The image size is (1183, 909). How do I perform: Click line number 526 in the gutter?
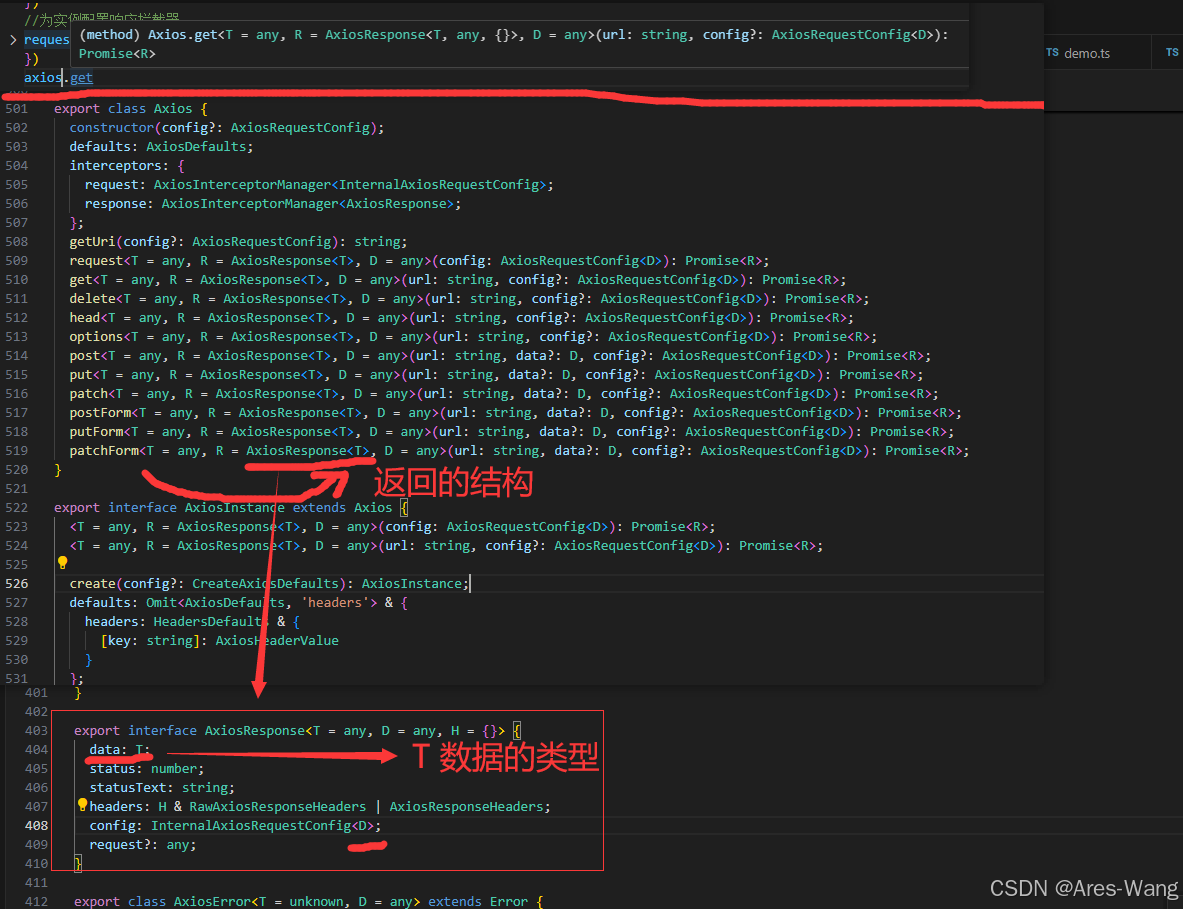(x=17, y=584)
